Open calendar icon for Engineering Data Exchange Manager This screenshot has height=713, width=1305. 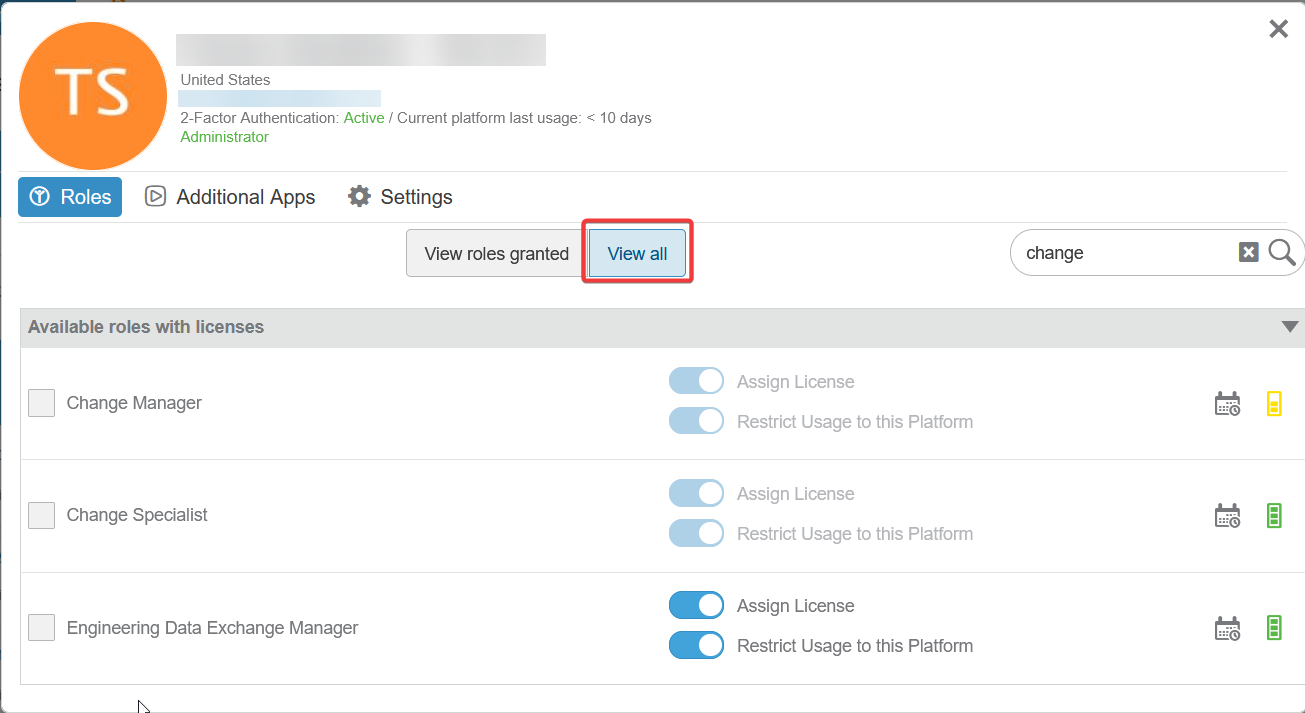point(1227,628)
